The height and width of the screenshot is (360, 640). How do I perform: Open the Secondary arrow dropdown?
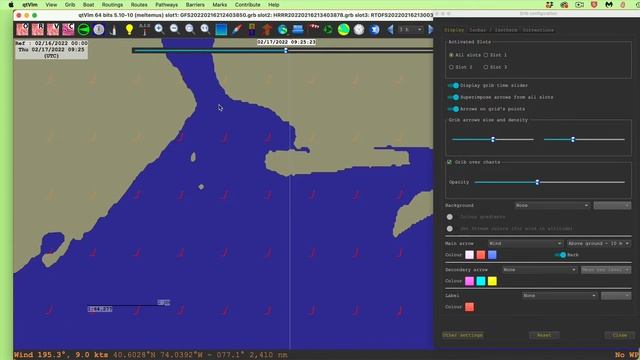(540, 269)
